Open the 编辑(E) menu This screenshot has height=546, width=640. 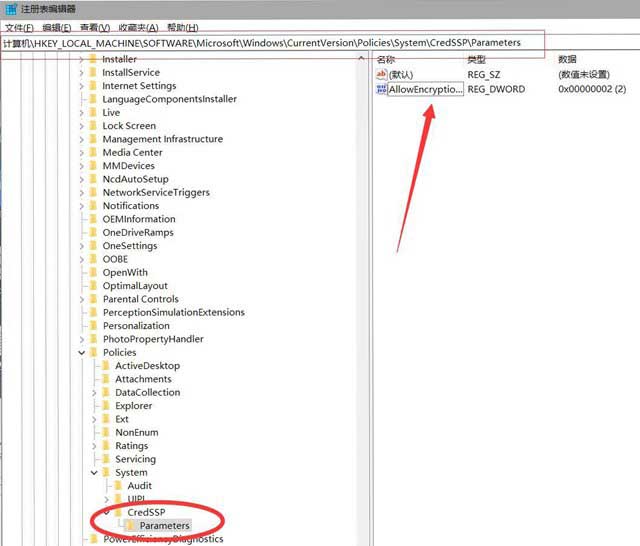click(57, 28)
